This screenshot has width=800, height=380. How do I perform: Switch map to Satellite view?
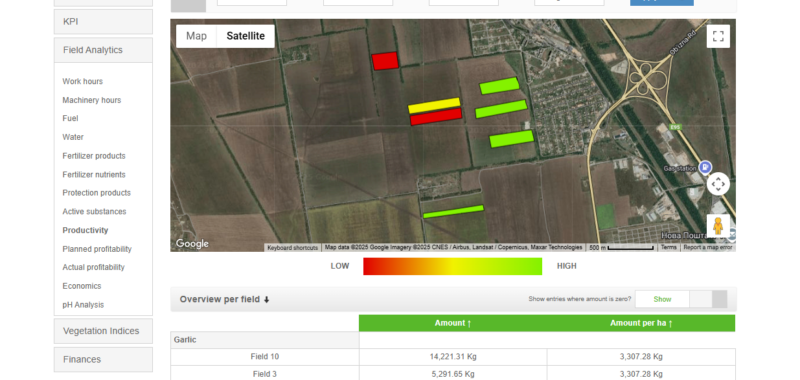(245, 36)
